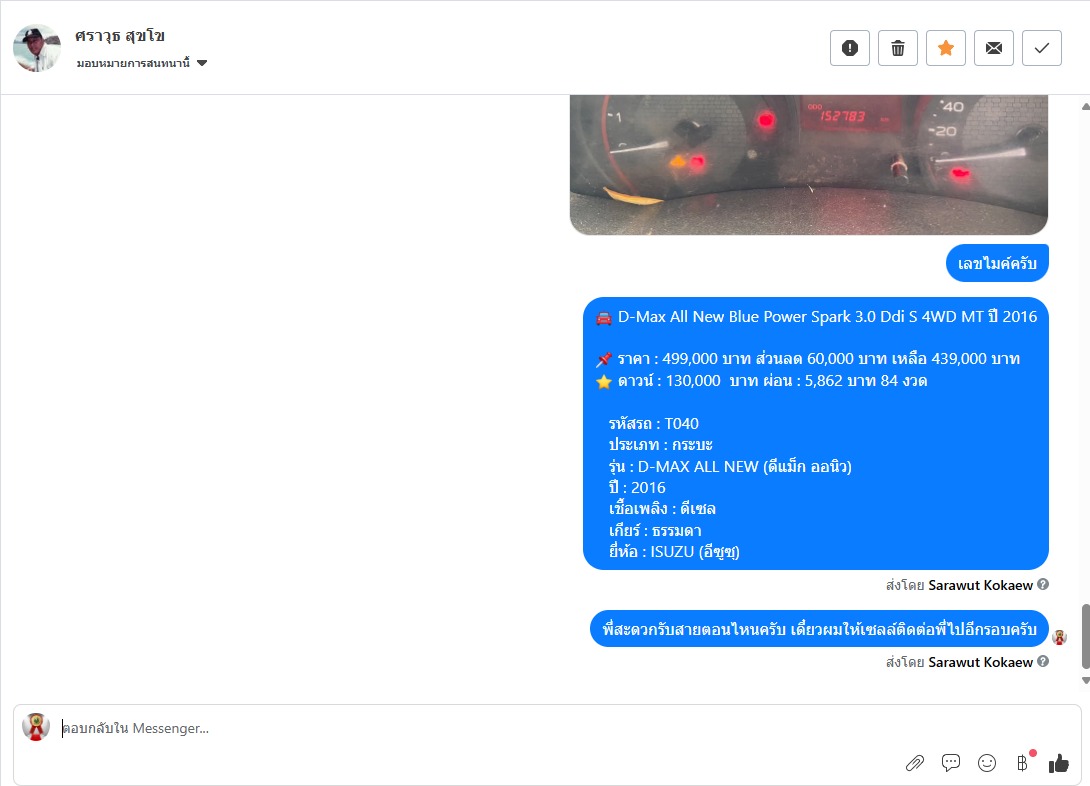Open the emoji picker smiley icon
The width and height of the screenshot is (1090, 786).
coord(986,763)
